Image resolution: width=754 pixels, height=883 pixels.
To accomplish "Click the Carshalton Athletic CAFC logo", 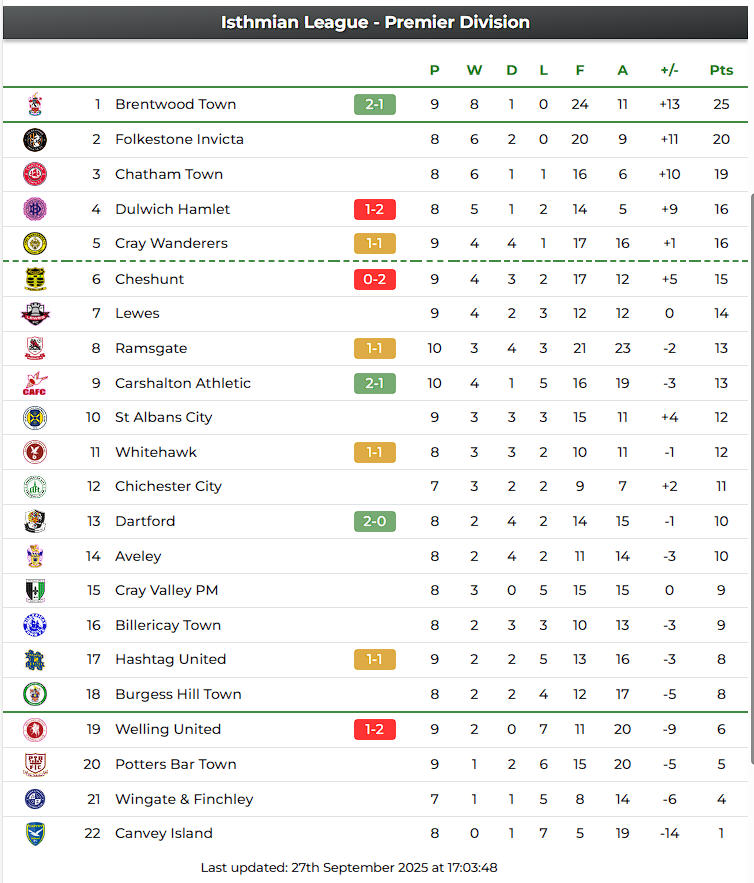I will pyautogui.click(x=35, y=383).
